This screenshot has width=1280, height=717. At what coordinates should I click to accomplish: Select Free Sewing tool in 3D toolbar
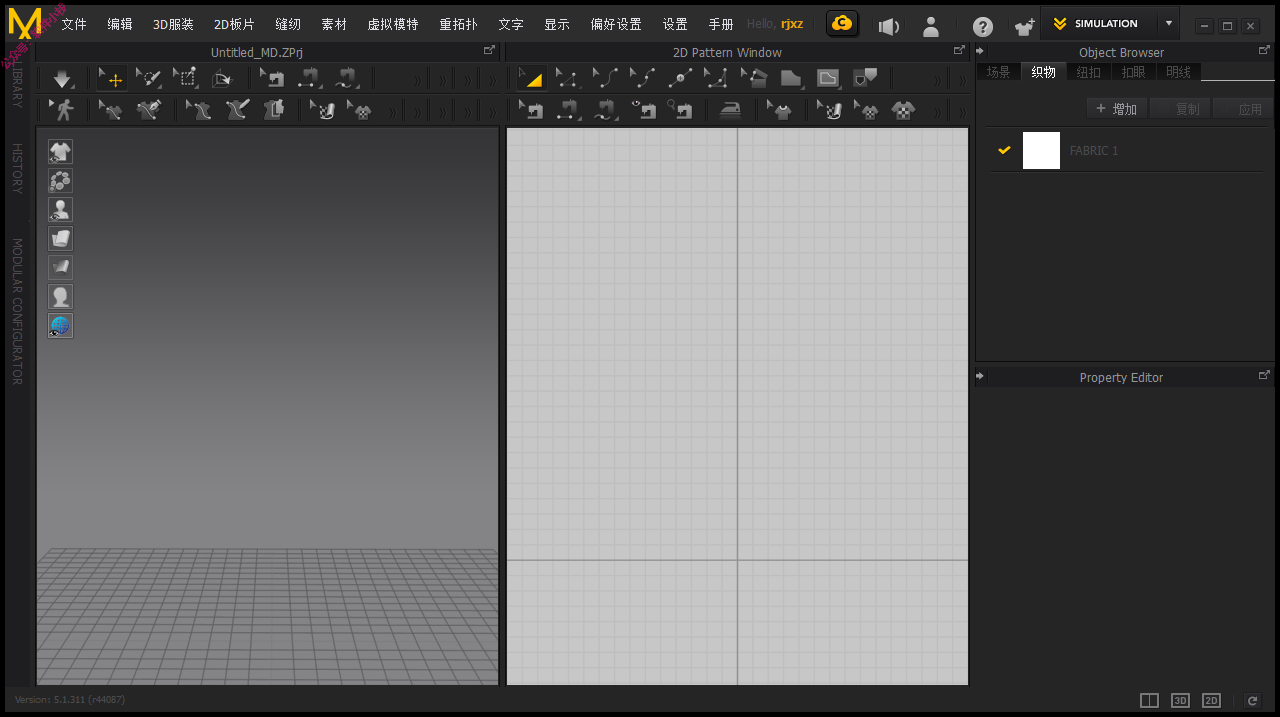(x=346, y=79)
